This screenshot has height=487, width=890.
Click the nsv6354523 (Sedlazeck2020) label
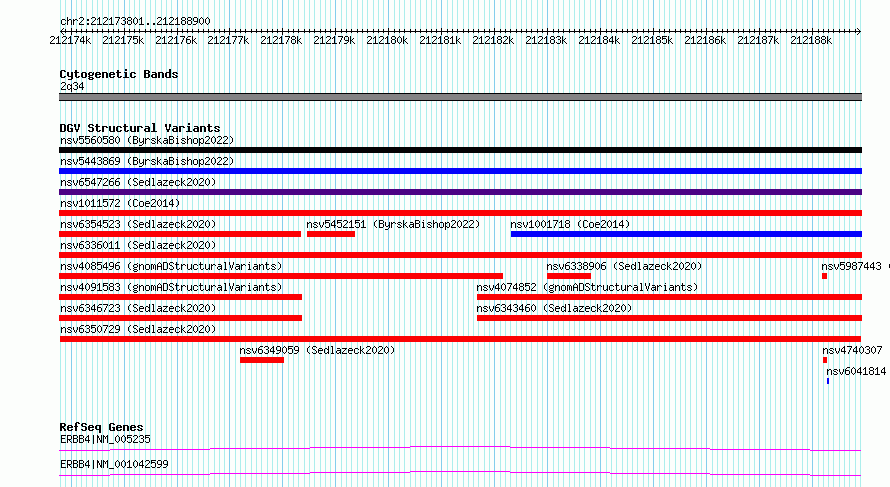[138, 224]
